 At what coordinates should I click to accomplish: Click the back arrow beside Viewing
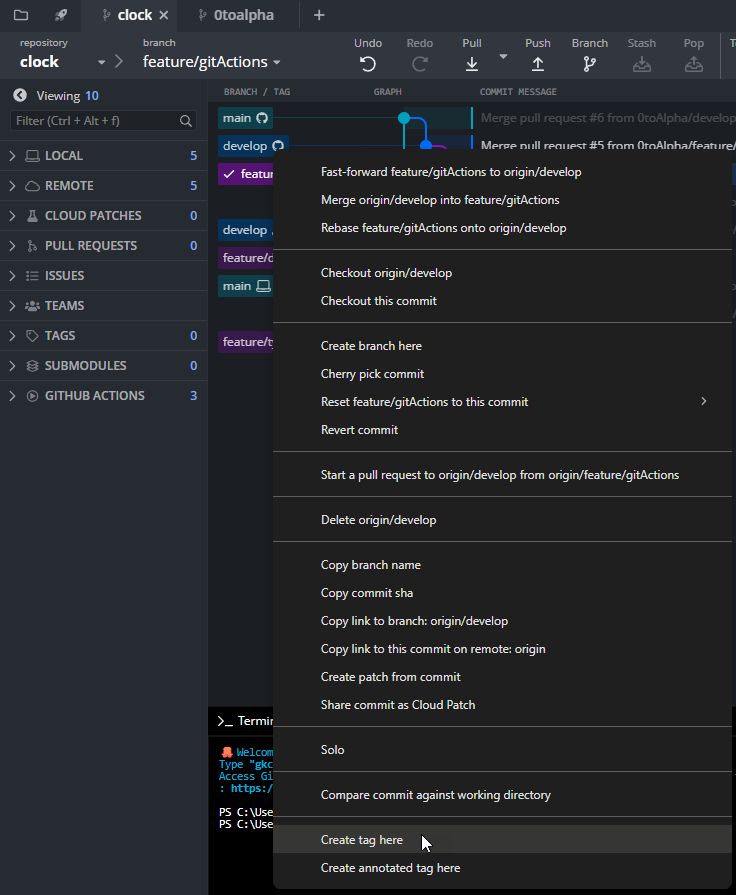(x=19, y=96)
